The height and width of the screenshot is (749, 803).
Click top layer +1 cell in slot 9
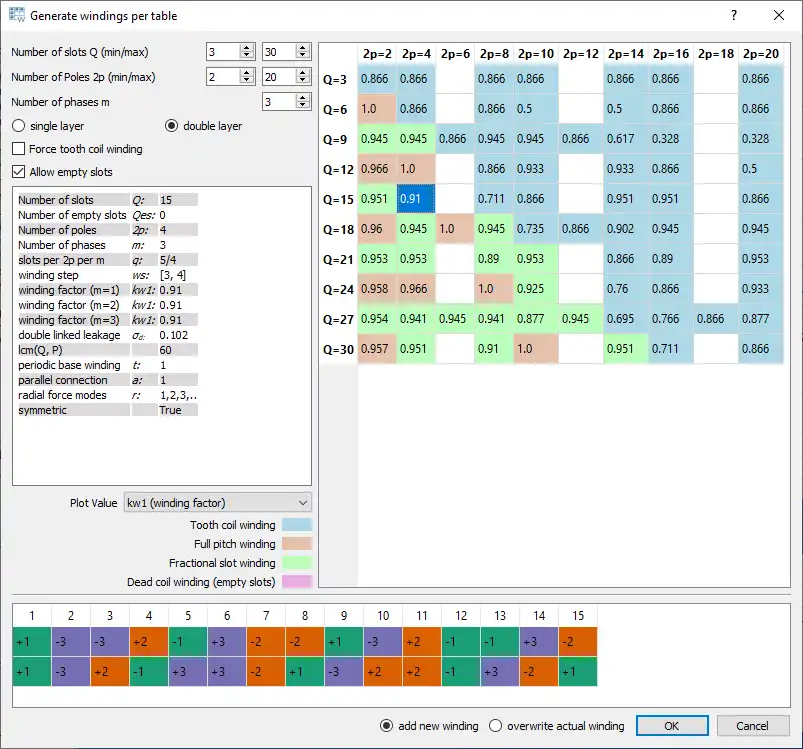click(344, 641)
